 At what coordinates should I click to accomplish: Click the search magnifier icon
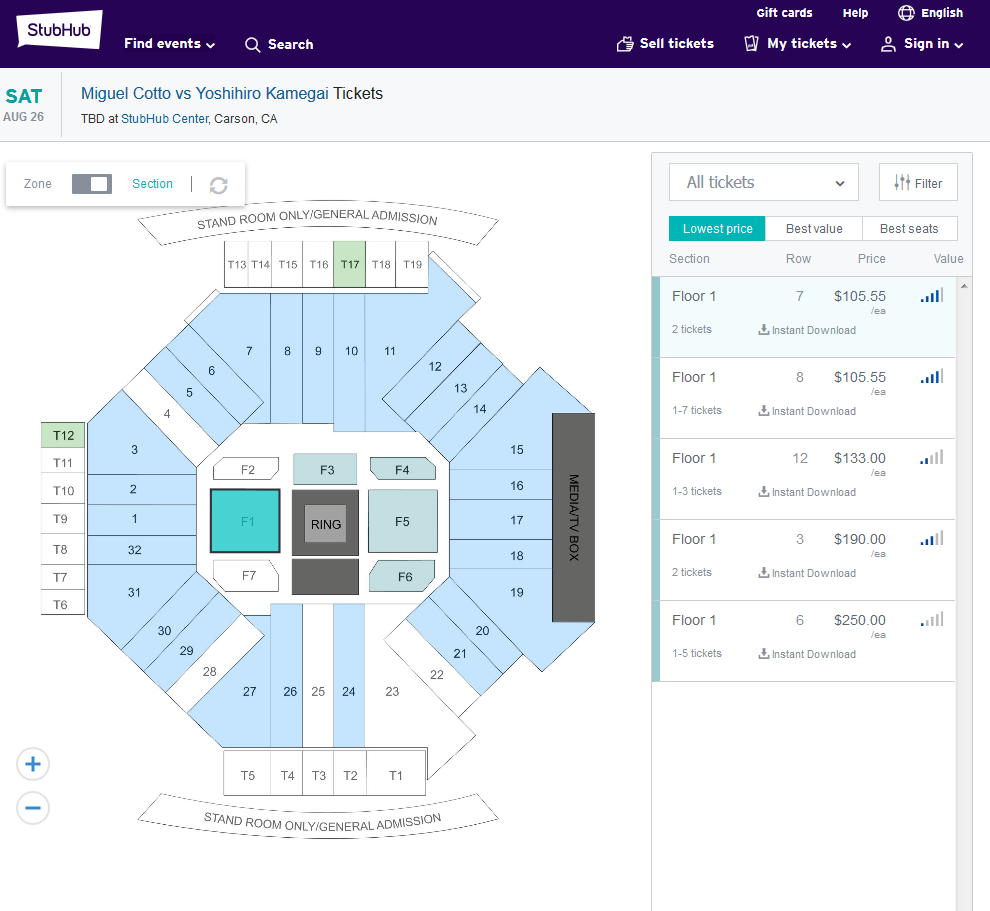tap(253, 45)
